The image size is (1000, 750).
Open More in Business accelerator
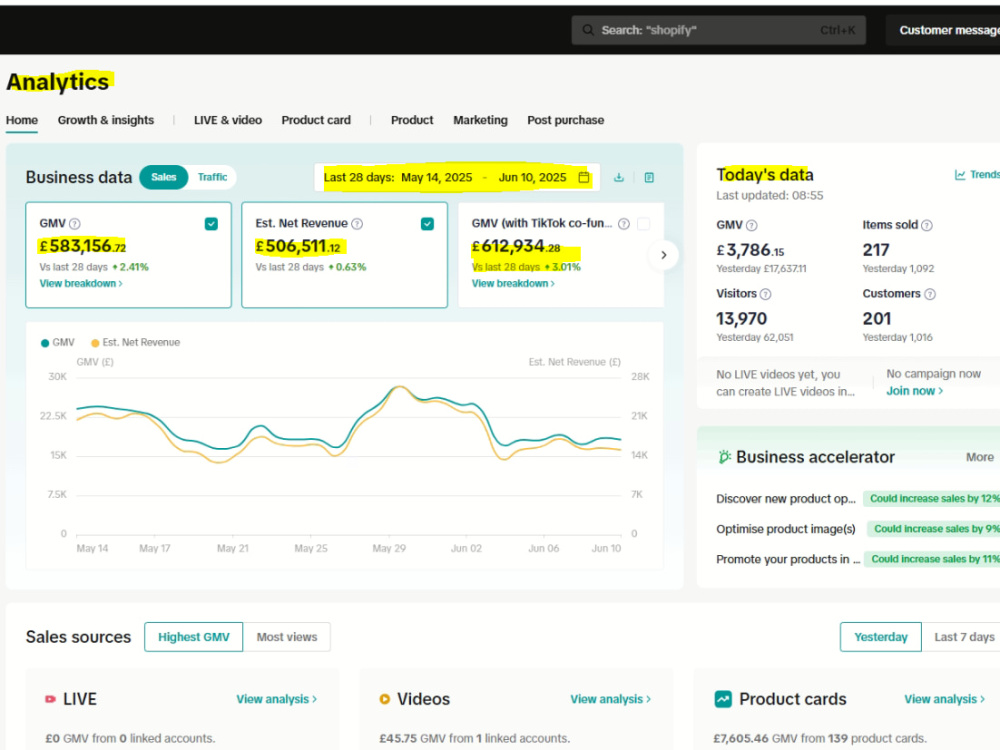coord(980,457)
